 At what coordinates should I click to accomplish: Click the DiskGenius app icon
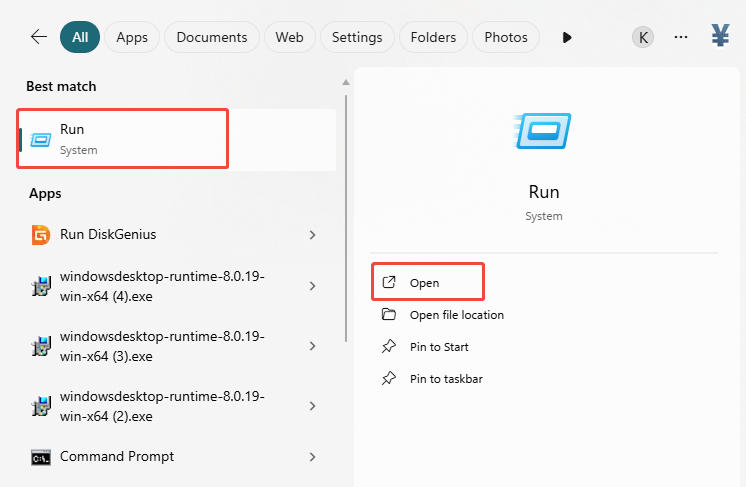click(x=41, y=235)
